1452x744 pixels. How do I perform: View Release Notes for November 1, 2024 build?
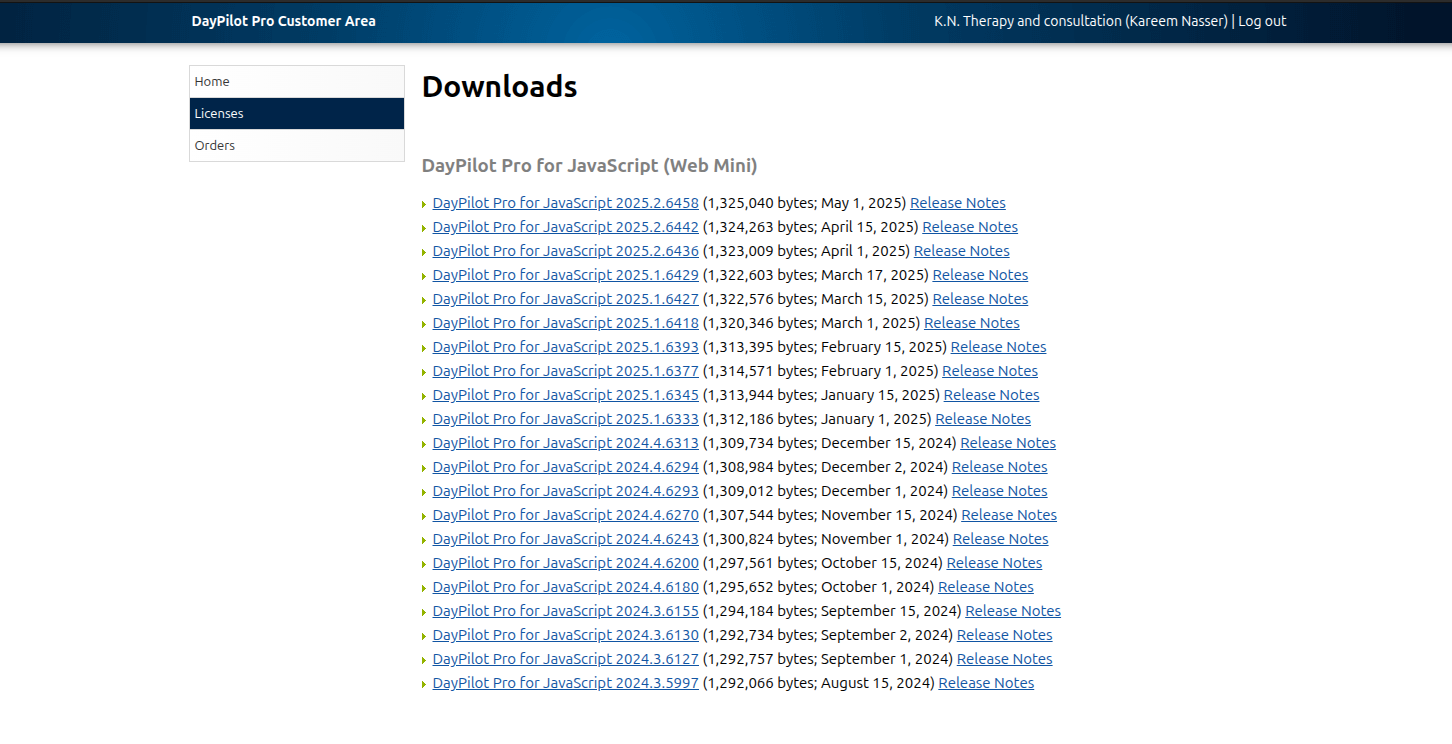1000,539
